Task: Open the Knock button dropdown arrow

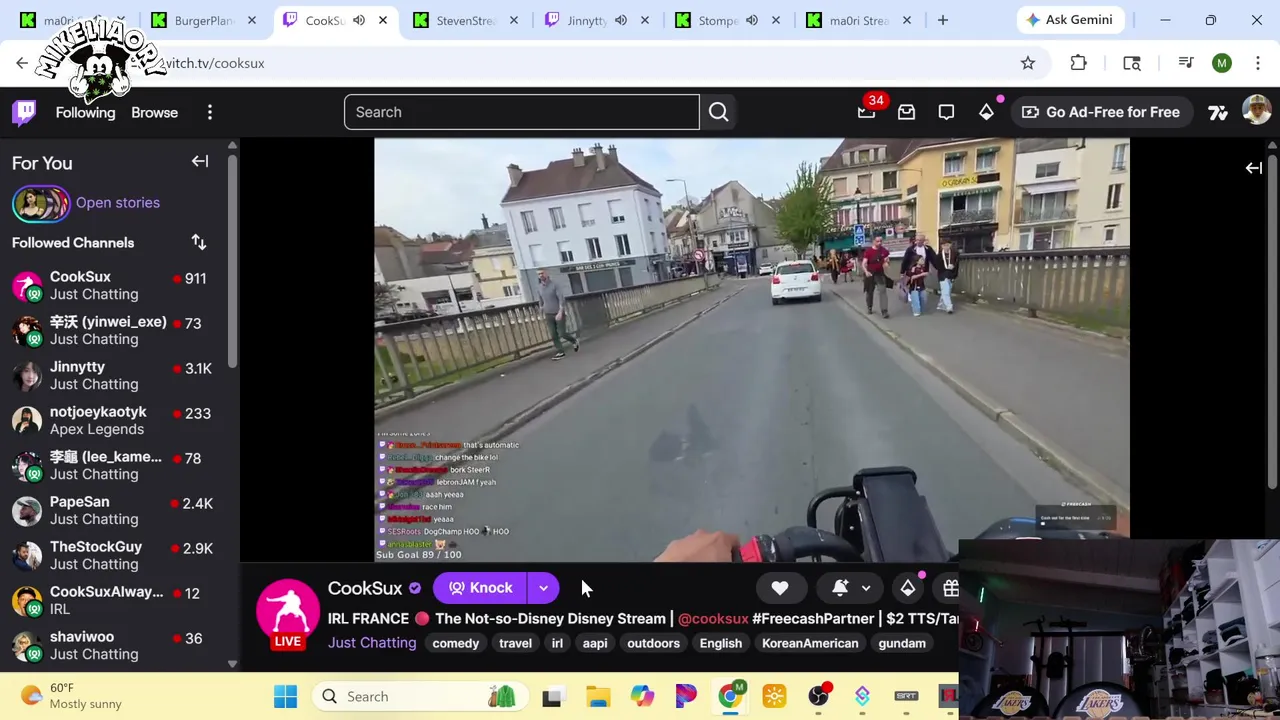Action: [x=543, y=588]
